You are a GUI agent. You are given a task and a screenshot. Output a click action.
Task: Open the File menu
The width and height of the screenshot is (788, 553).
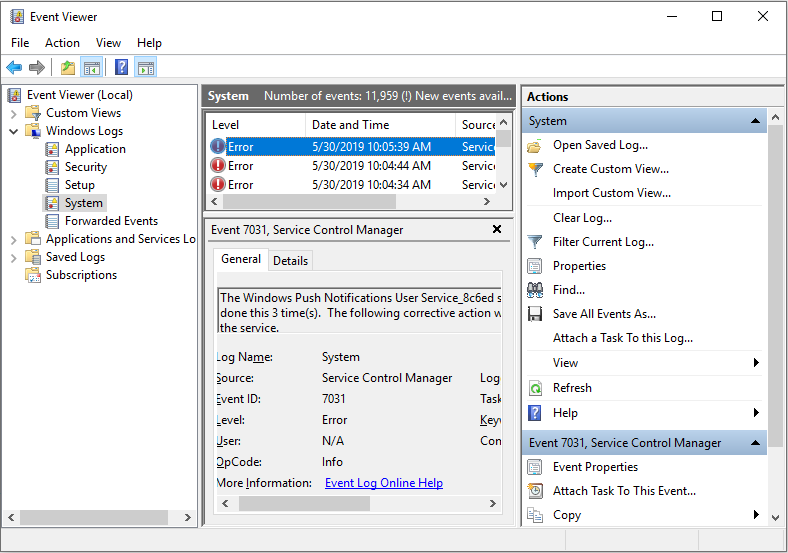pos(20,43)
